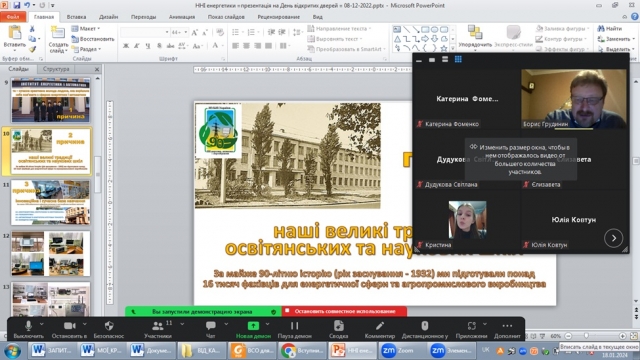Click the Контур фигуры shape outline button
This screenshot has height=360, width=640.
[x=561, y=39]
